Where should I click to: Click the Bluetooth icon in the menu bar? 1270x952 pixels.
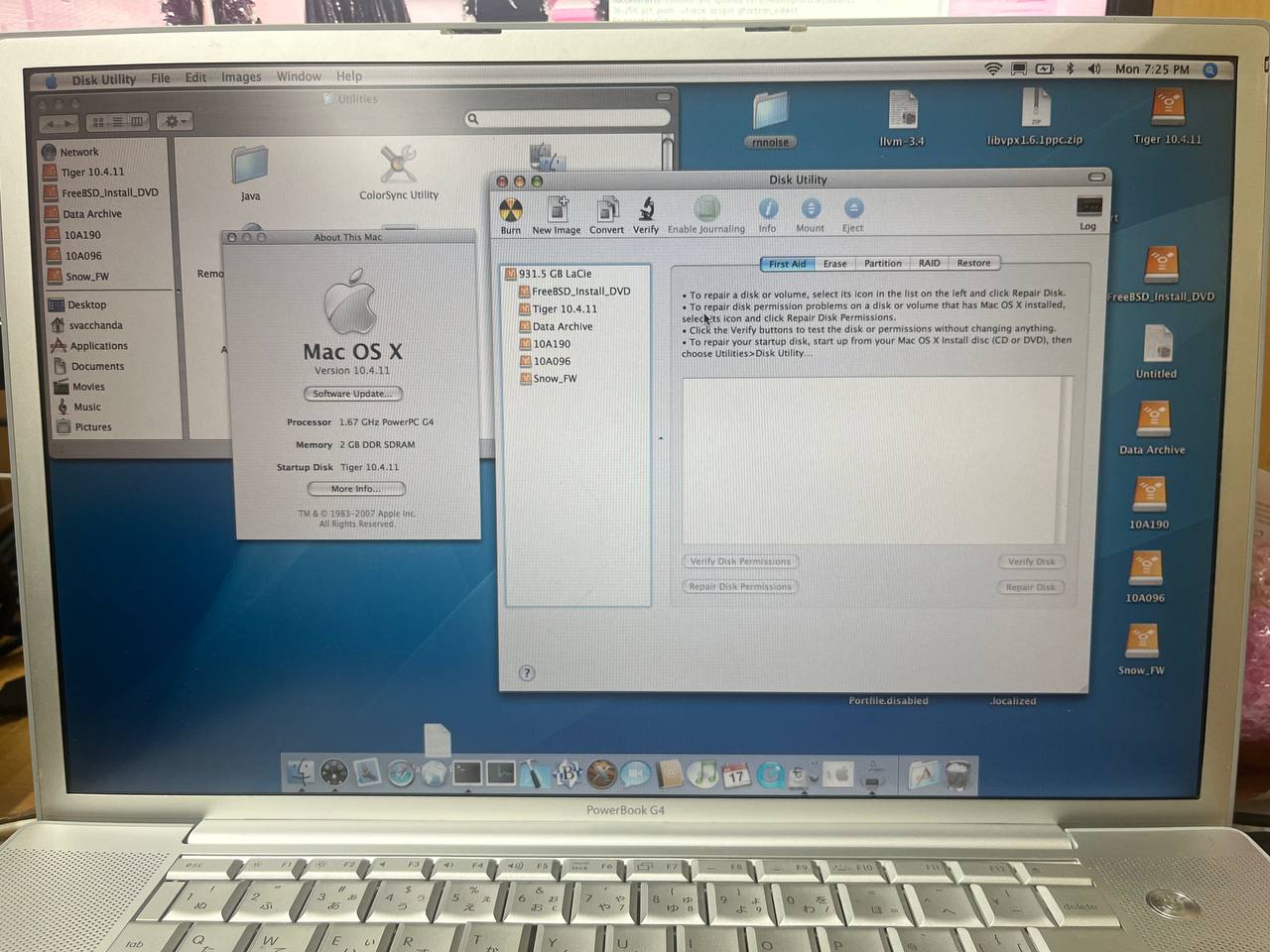[1070, 68]
